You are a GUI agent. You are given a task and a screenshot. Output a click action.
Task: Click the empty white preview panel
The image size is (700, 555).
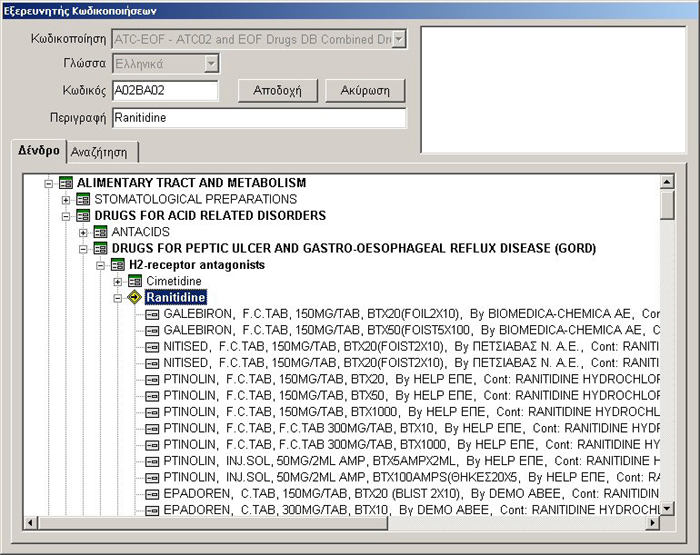tap(553, 89)
